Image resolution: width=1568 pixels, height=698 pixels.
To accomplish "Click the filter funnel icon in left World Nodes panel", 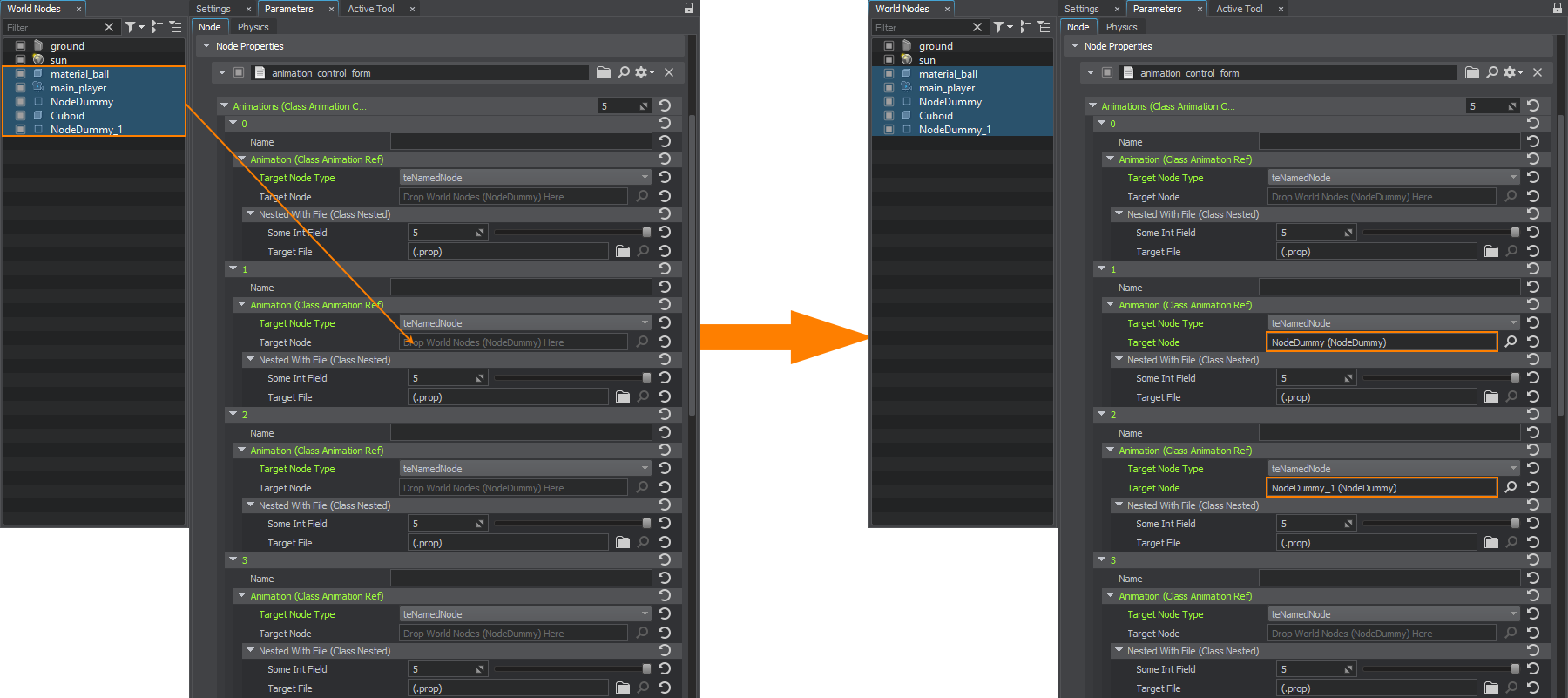I will point(130,27).
